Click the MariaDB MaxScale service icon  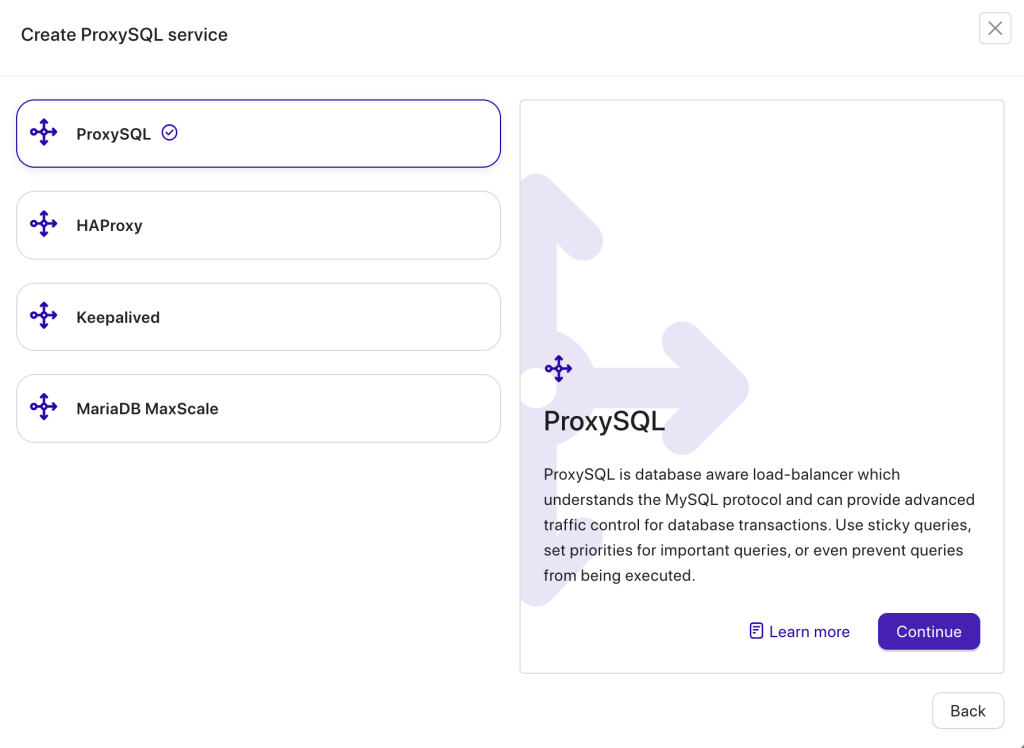pyautogui.click(x=43, y=408)
